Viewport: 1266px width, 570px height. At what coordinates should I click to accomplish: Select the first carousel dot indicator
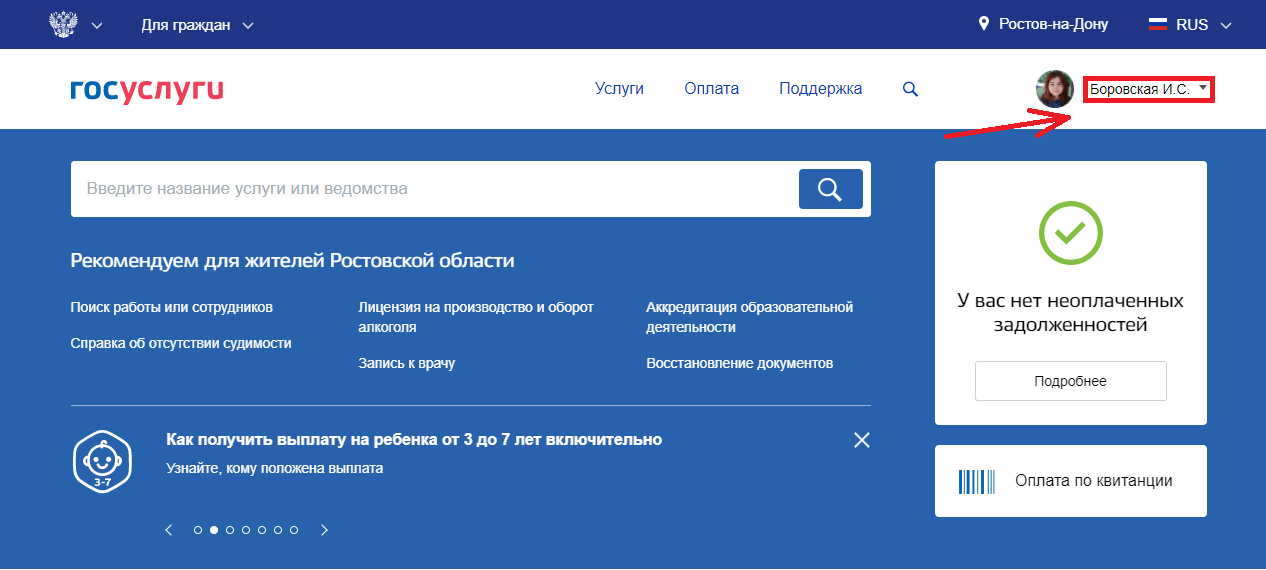coord(198,530)
